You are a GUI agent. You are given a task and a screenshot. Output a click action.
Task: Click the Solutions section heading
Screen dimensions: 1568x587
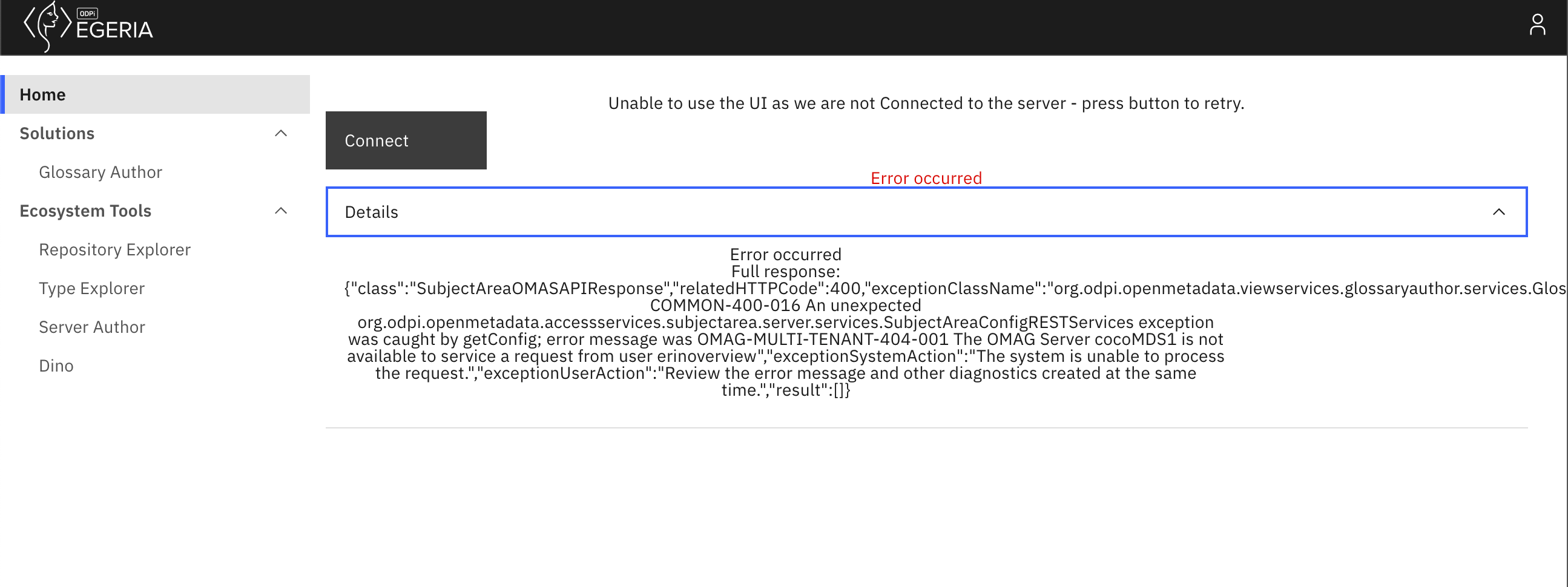pos(57,133)
